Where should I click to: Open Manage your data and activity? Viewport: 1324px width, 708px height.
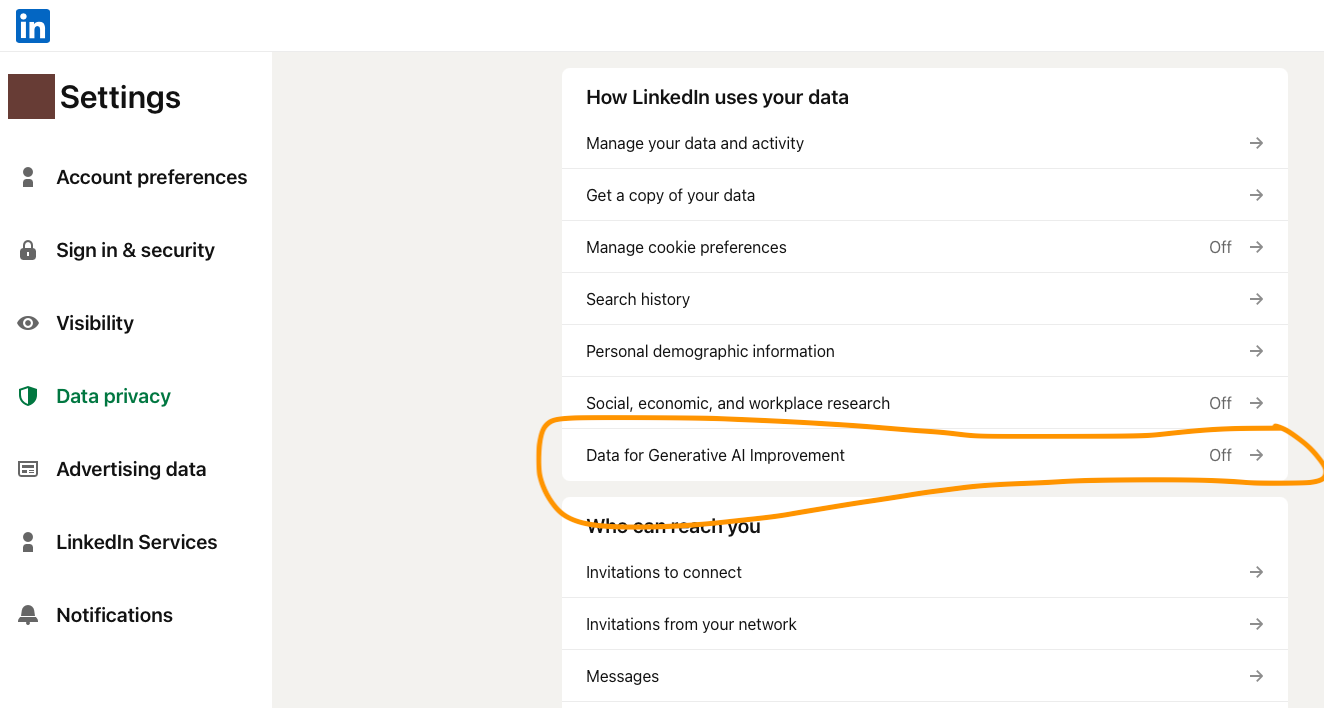(x=694, y=143)
